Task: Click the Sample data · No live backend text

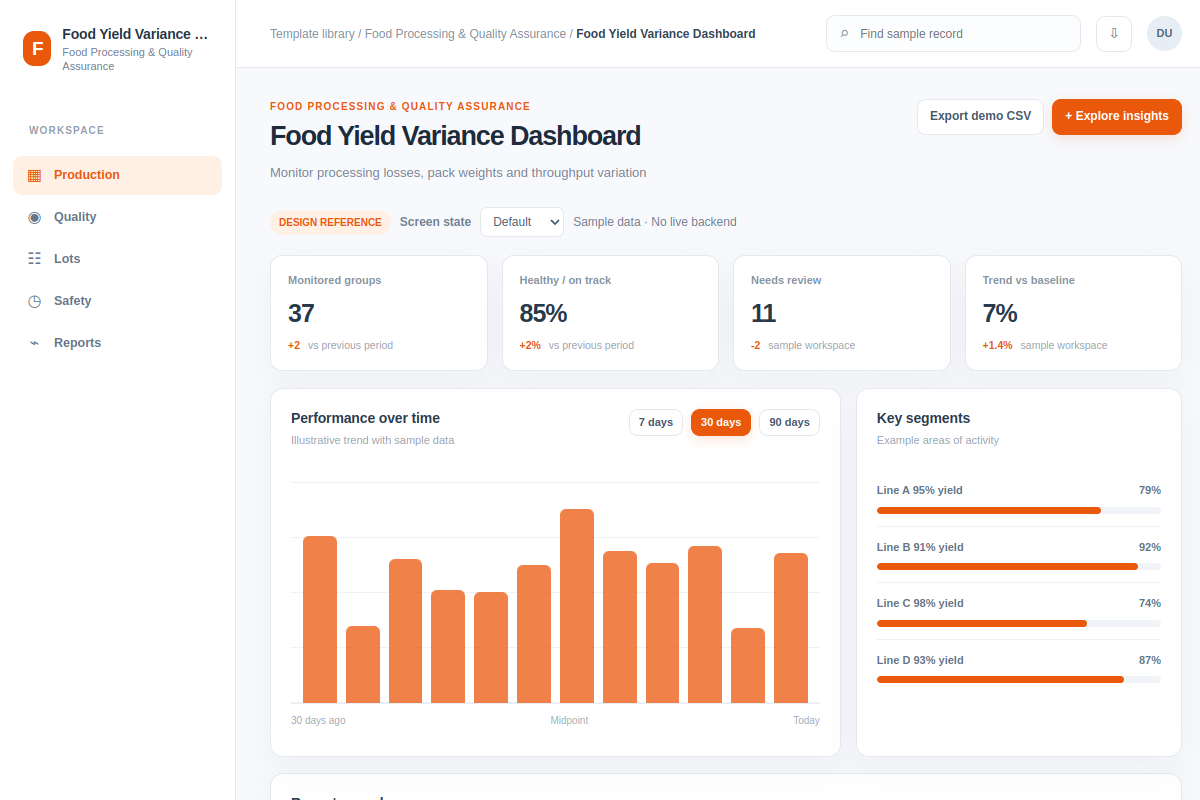Action: [x=655, y=222]
